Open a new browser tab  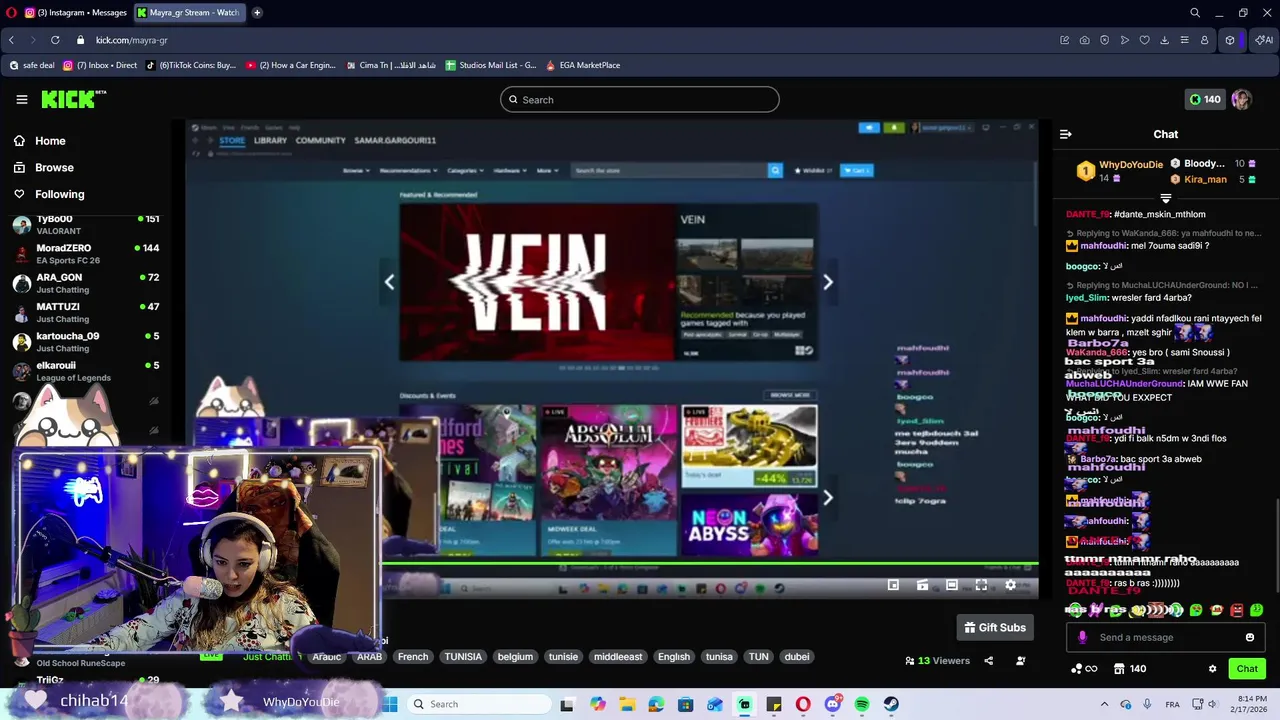[257, 13]
